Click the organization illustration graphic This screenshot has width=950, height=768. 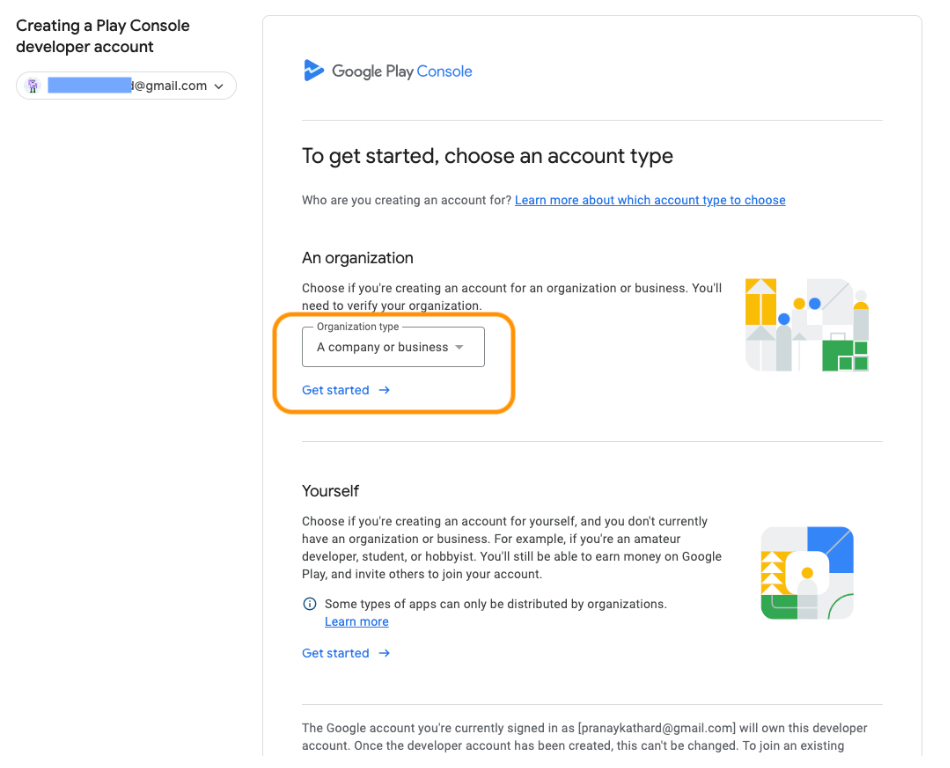[807, 325]
